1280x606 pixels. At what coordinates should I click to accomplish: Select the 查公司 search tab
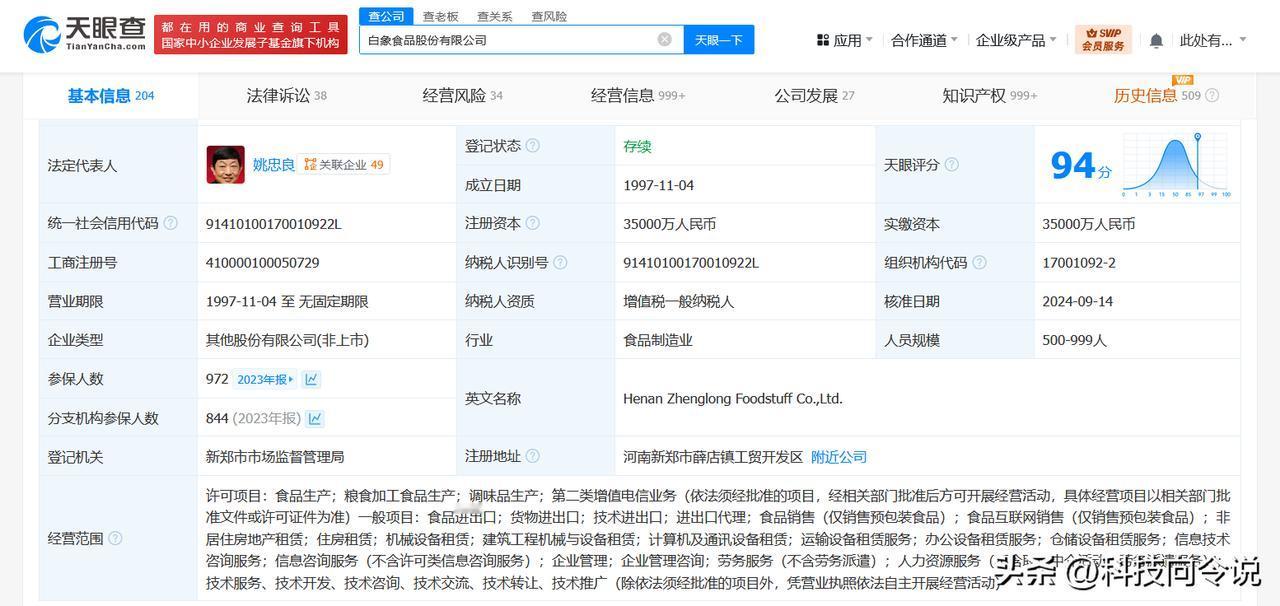pos(386,16)
